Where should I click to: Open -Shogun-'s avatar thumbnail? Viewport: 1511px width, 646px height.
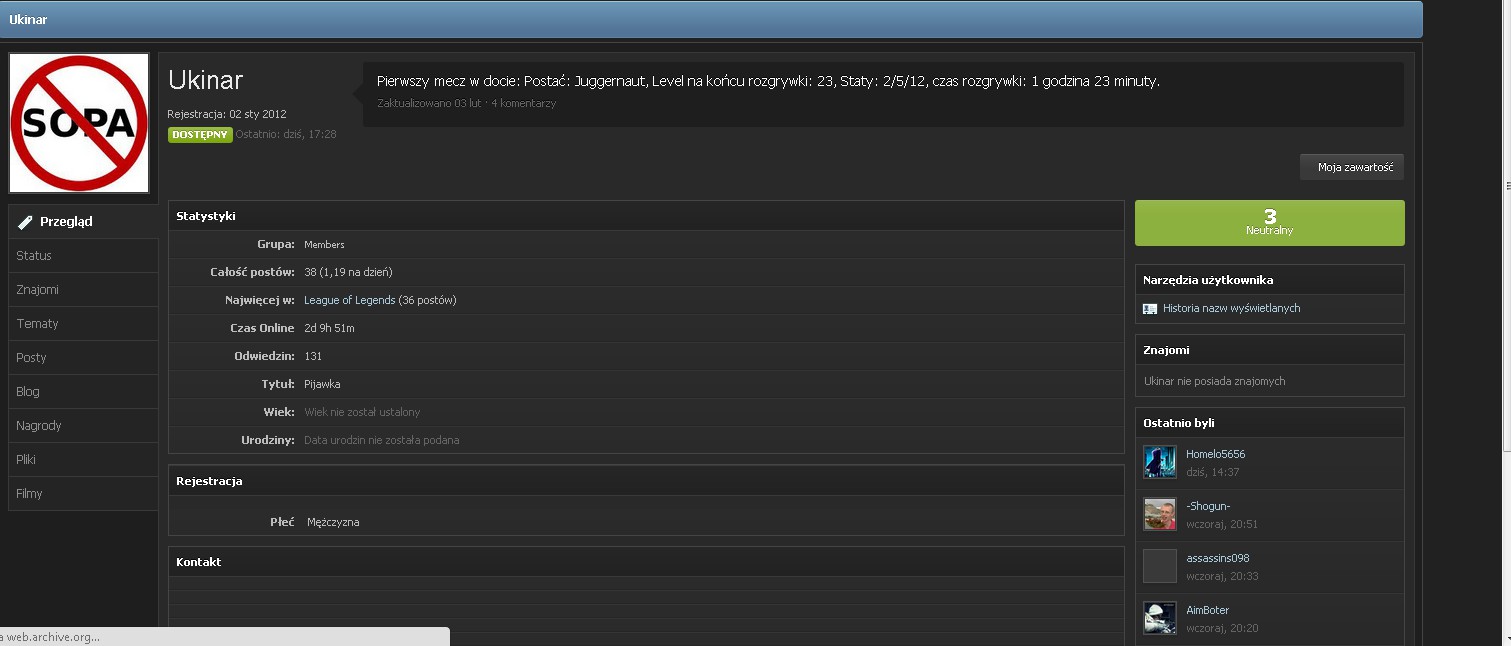coord(1160,514)
